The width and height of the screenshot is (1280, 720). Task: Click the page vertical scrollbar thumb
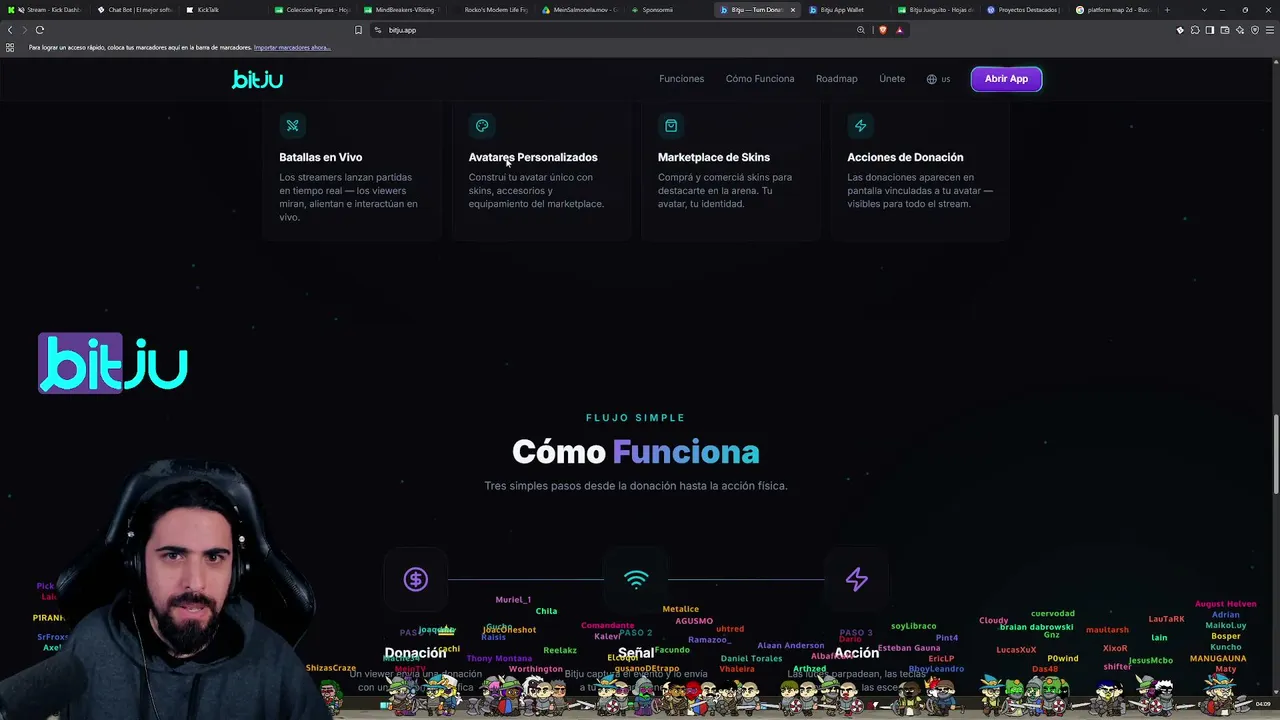coord(1276,455)
